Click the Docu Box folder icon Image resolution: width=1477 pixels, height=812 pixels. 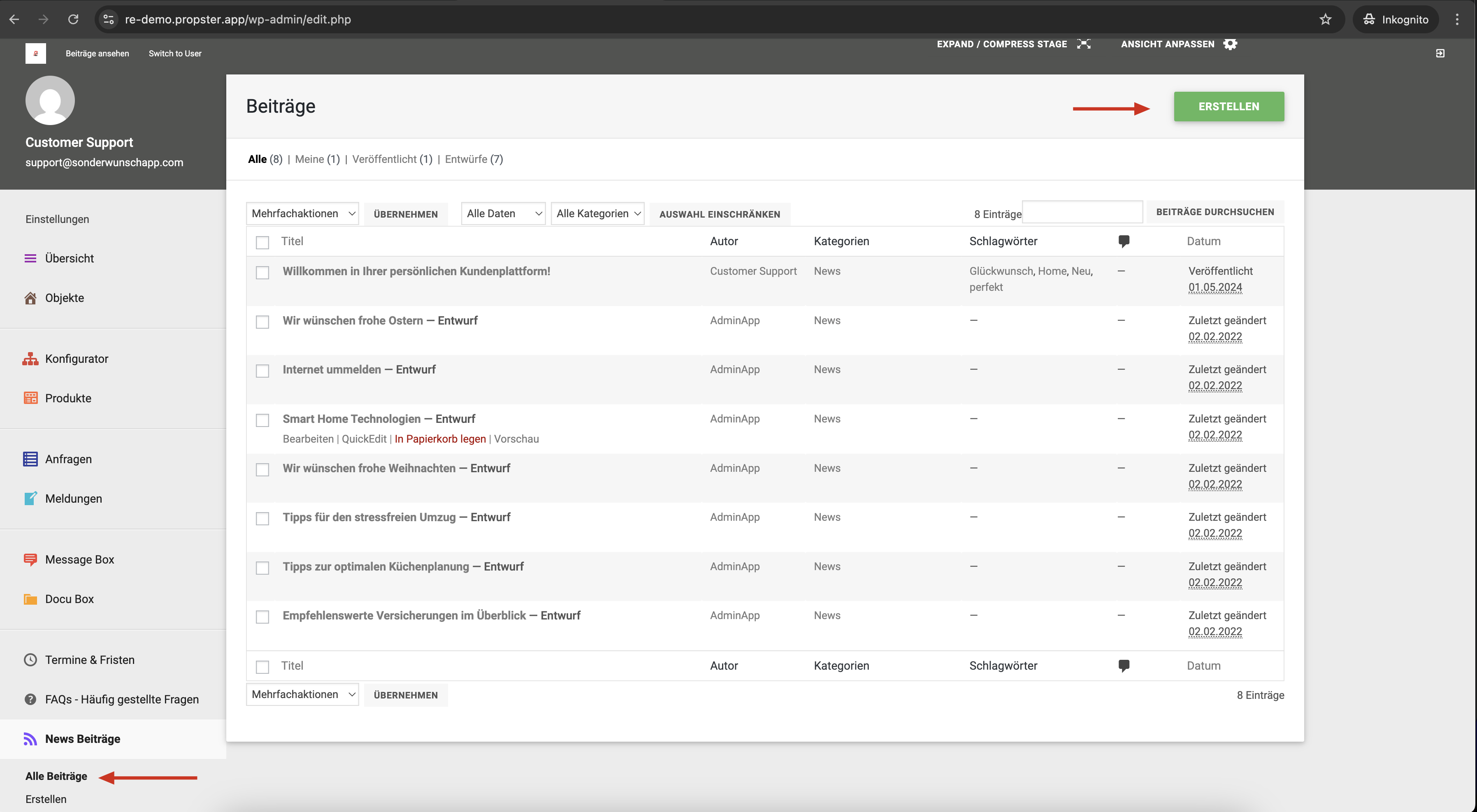point(30,599)
